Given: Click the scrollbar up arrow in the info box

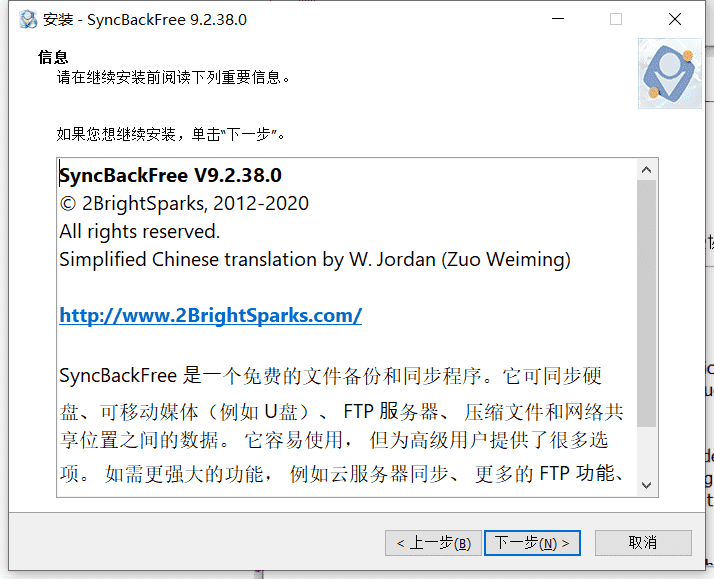Looking at the screenshot, I should point(646,170).
